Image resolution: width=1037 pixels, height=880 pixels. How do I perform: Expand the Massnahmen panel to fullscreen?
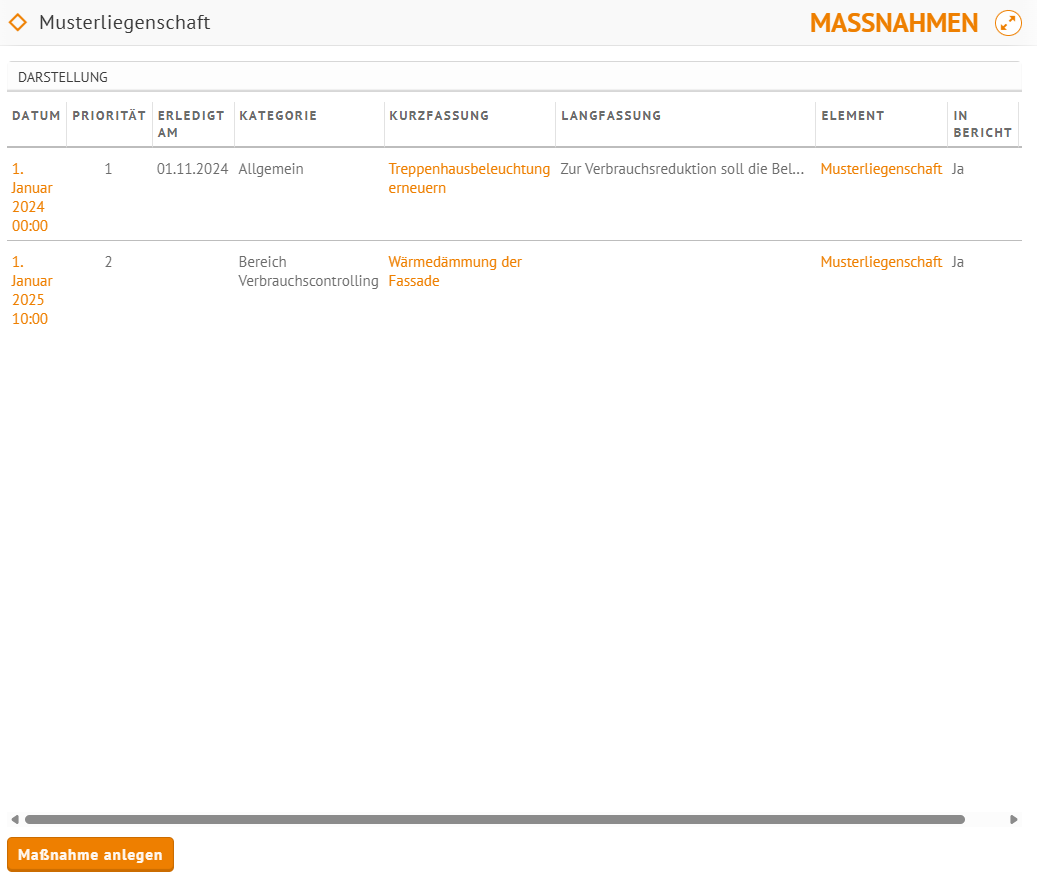tap(1008, 23)
